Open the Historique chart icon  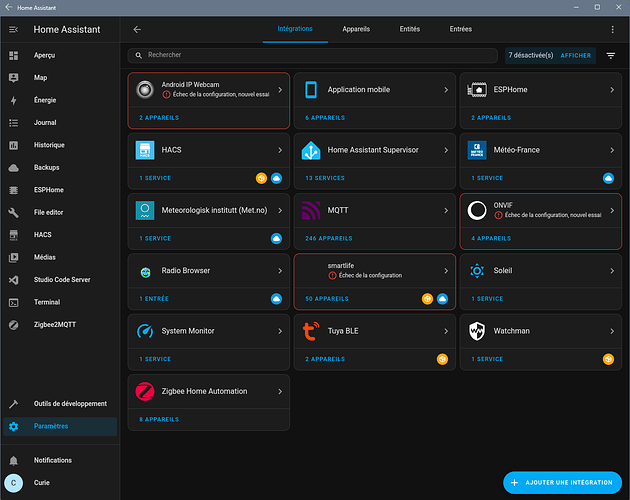pyautogui.click(x=14, y=145)
